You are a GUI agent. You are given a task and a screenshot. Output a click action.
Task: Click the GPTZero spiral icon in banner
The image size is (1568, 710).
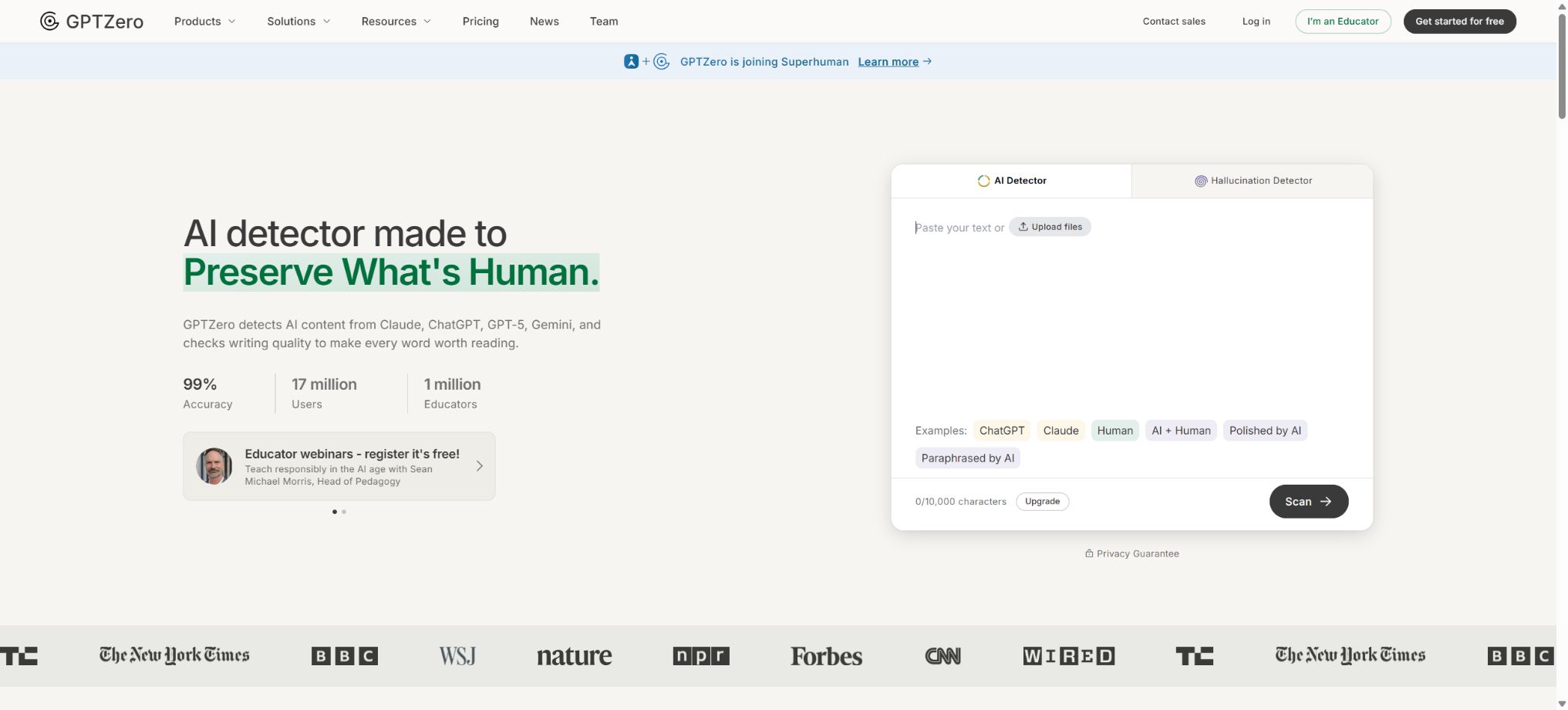[x=662, y=62]
